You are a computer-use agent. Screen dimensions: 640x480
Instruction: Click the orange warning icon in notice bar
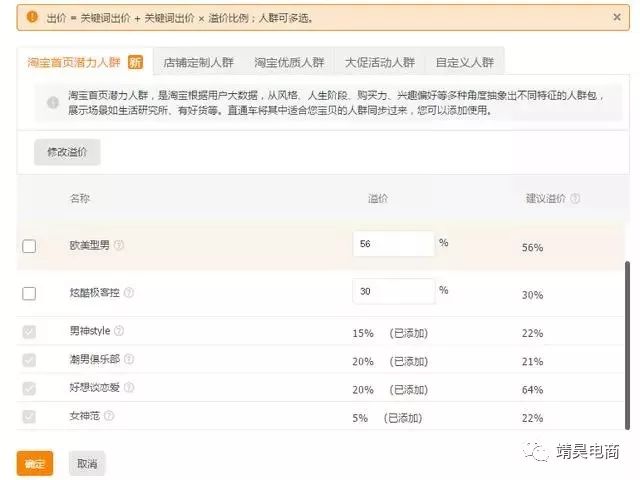click(32, 17)
